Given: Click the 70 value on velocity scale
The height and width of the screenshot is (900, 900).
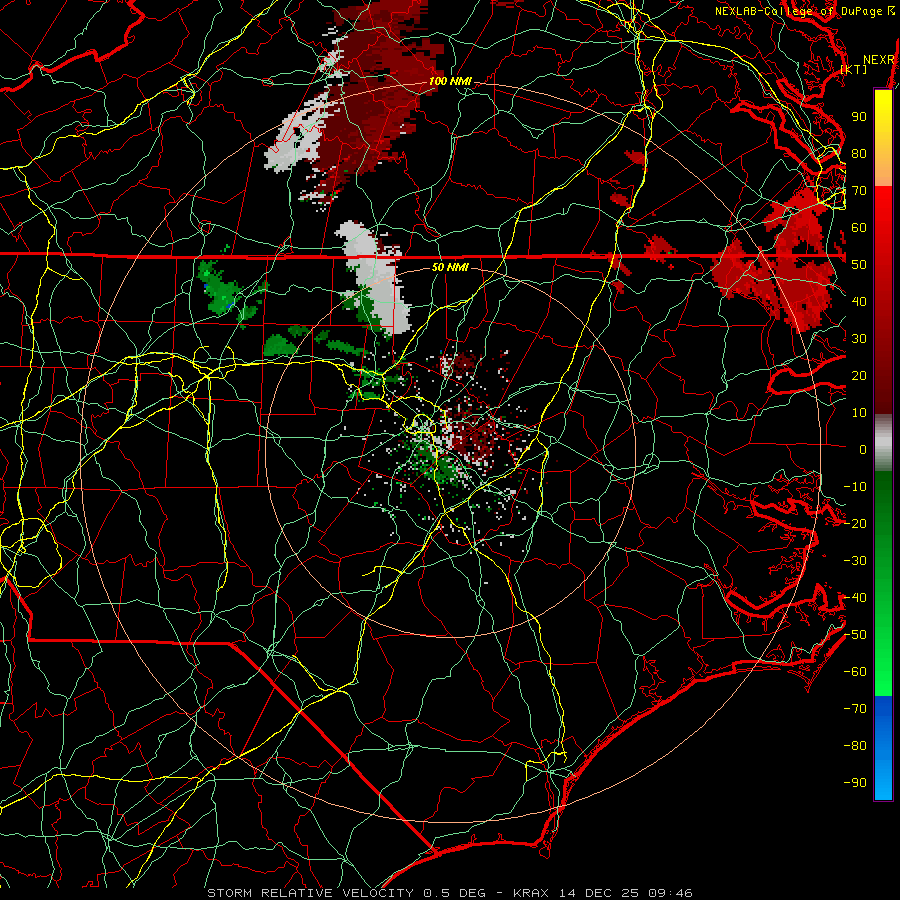Looking at the screenshot, I should [x=859, y=191].
